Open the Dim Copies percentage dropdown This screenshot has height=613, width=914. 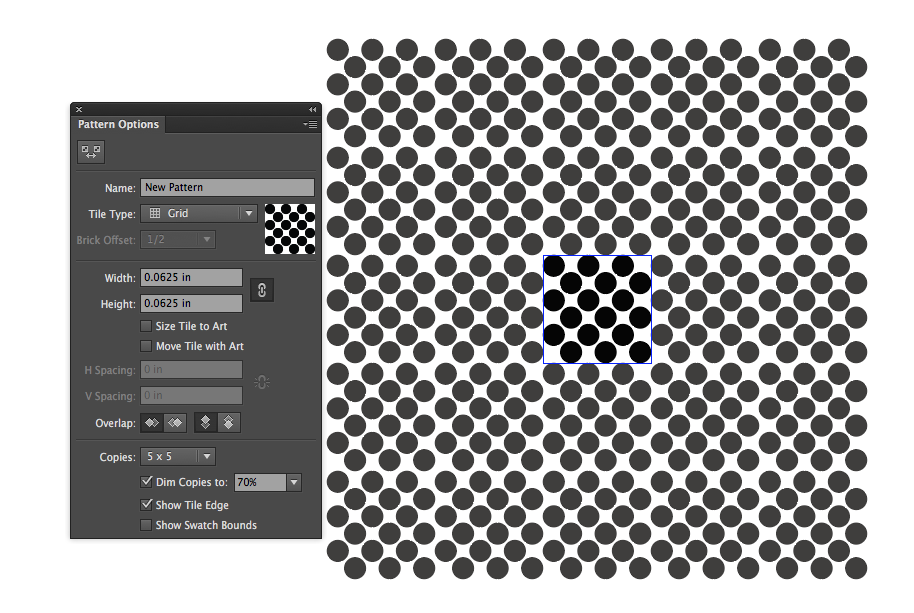[293, 481]
